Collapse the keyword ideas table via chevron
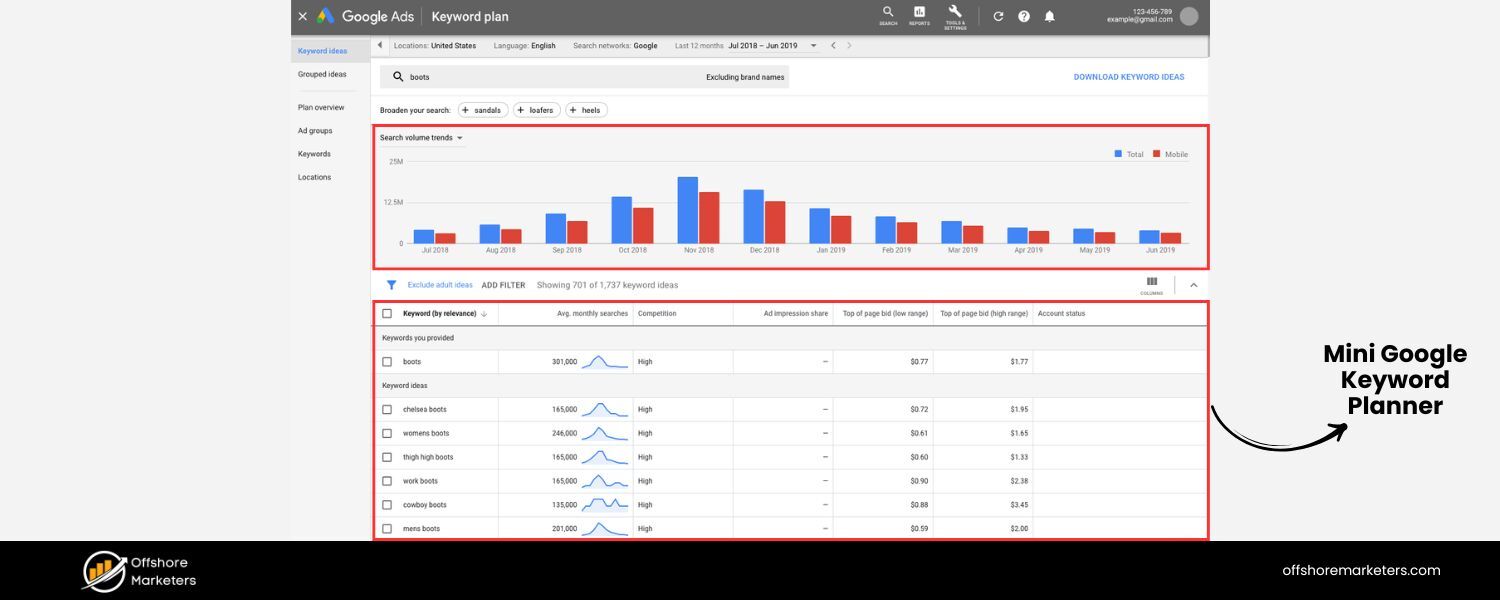 pyautogui.click(x=1193, y=284)
